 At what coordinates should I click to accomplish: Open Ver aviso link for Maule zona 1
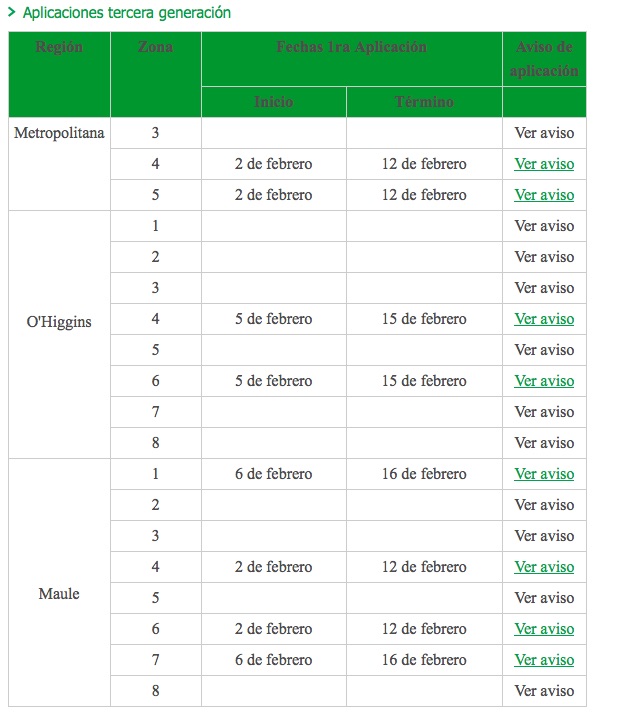pyautogui.click(x=544, y=474)
